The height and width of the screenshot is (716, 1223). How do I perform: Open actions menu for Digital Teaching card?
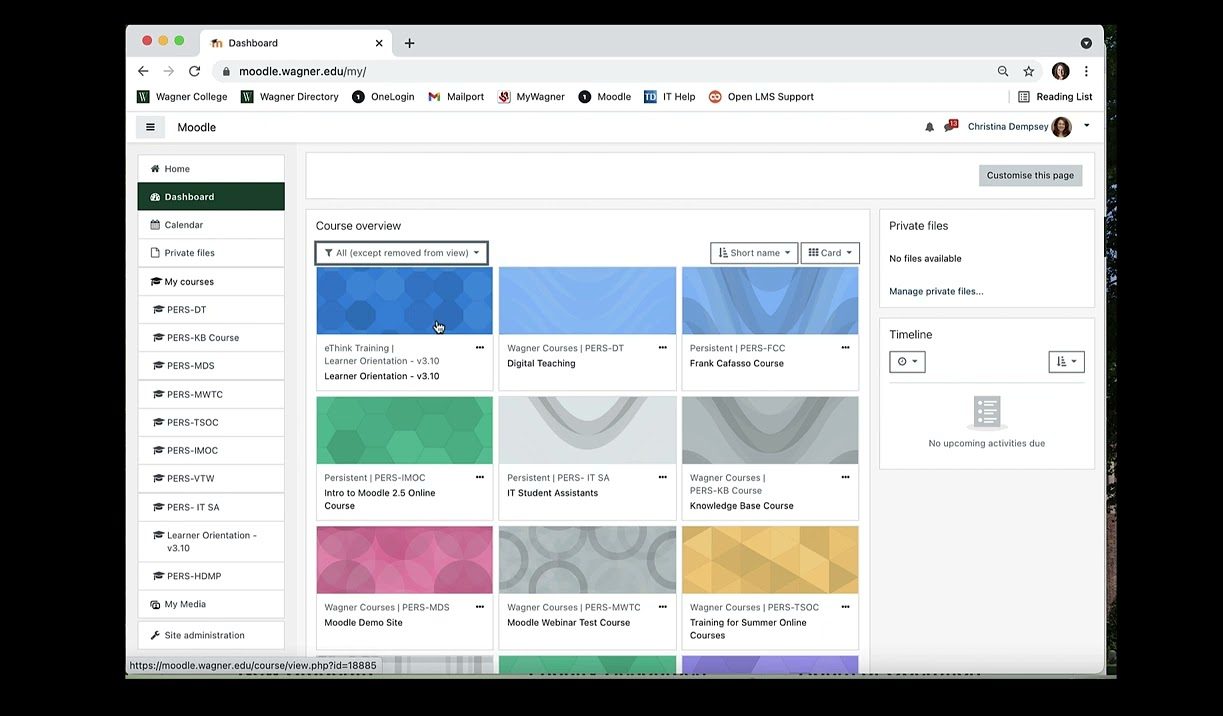(x=662, y=348)
